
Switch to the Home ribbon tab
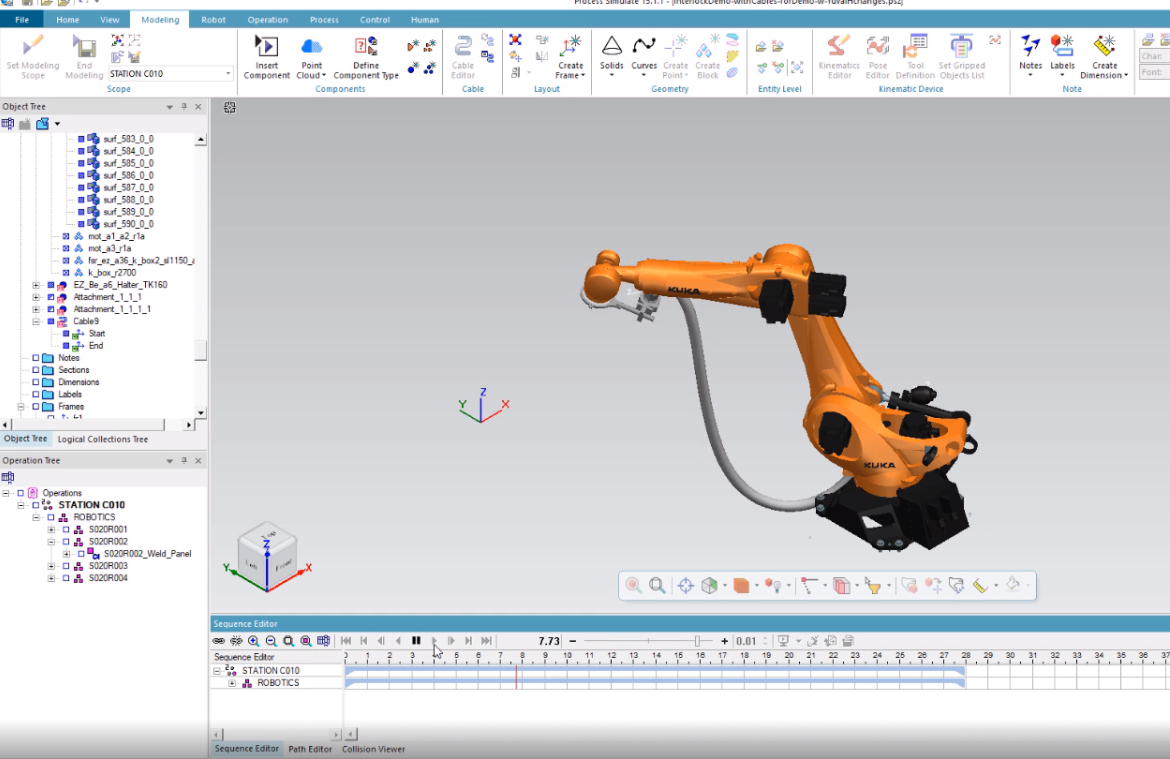click(67, 18)
